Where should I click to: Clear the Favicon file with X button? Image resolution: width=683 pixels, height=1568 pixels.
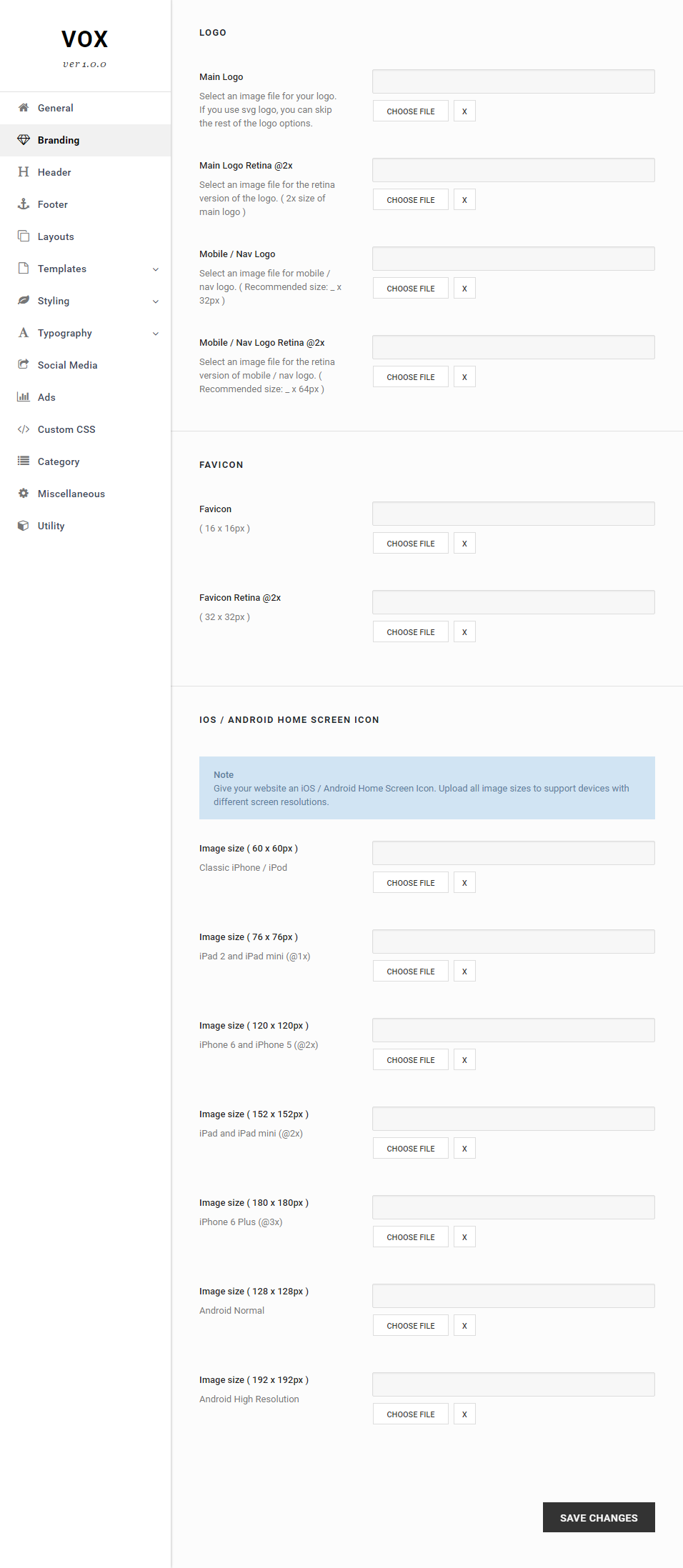[464, 544]
